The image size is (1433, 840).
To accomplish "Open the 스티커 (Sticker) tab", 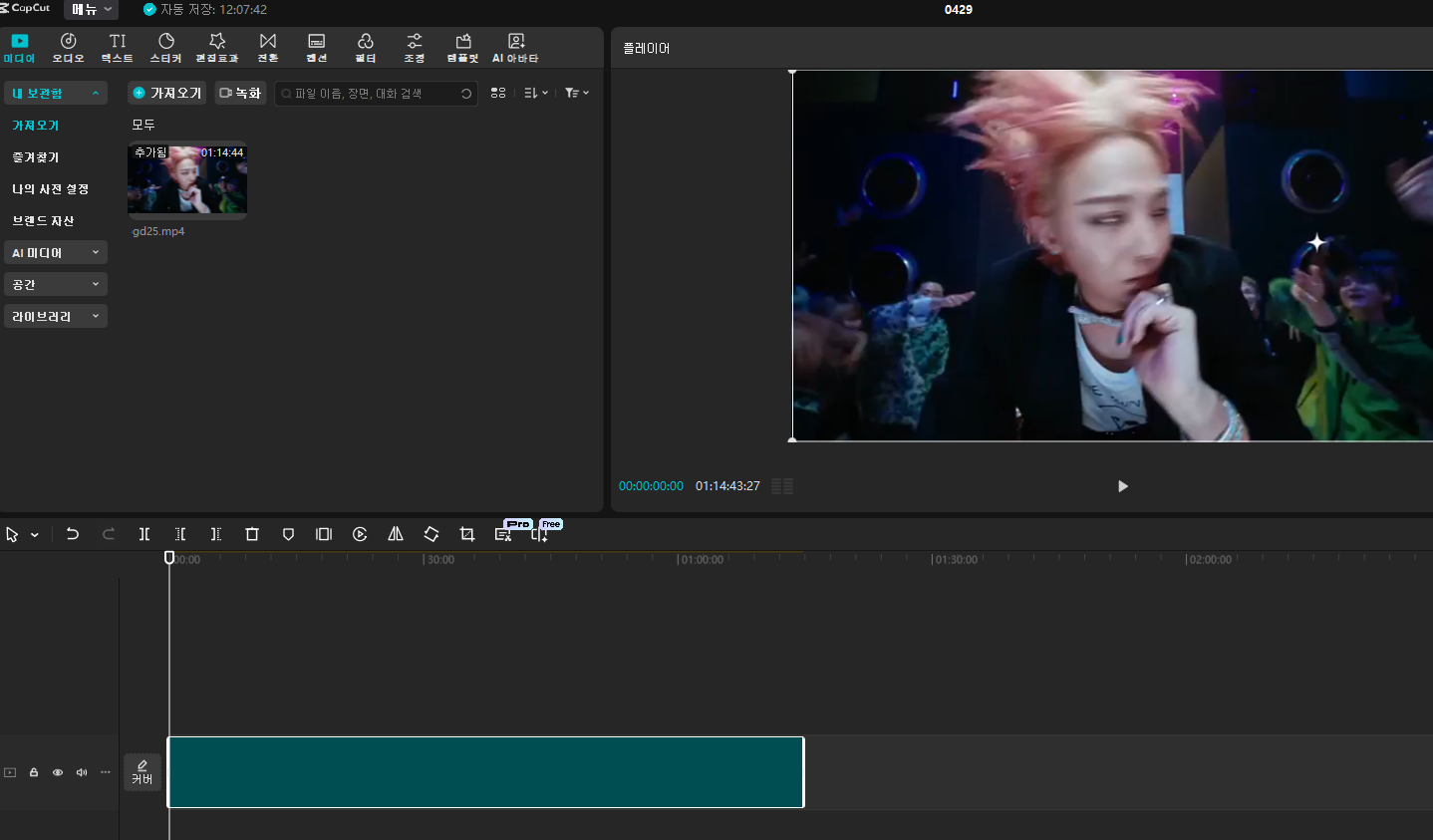I will tap(165, 47).
